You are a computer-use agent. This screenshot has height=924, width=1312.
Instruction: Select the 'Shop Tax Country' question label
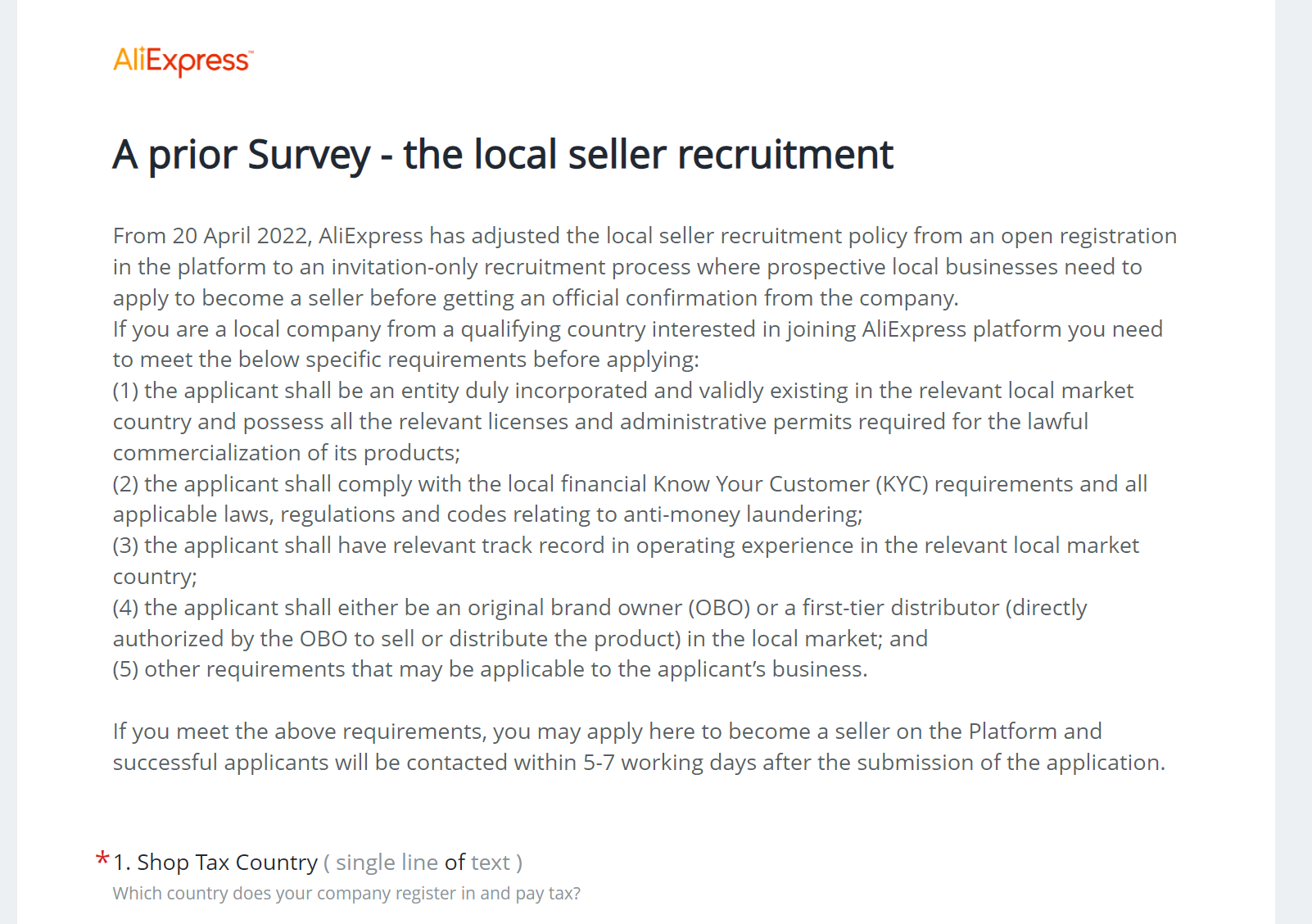(x=215, y=863)
